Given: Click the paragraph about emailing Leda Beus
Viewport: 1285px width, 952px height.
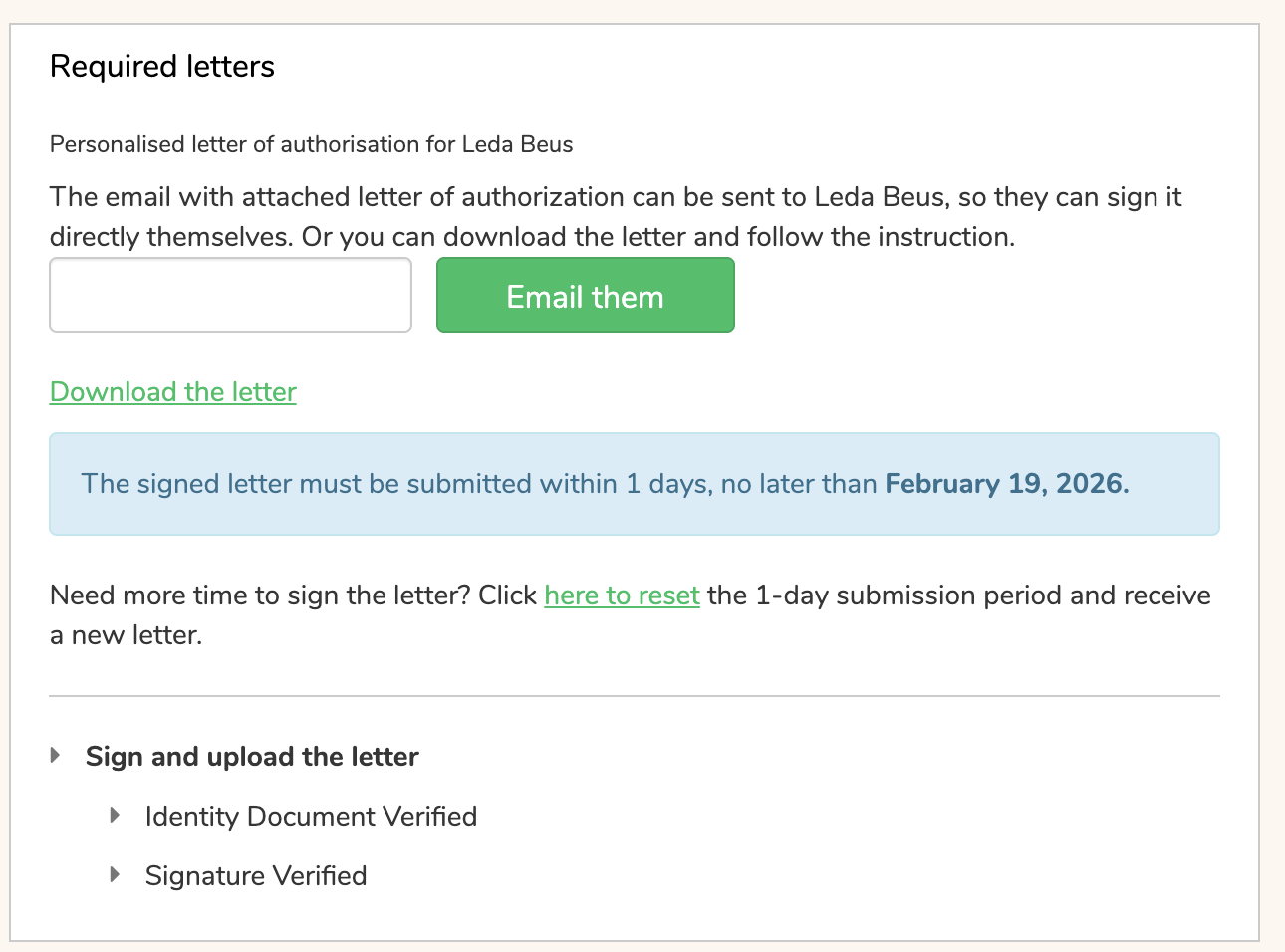Looking at the screenshot, I should point(615,217).
